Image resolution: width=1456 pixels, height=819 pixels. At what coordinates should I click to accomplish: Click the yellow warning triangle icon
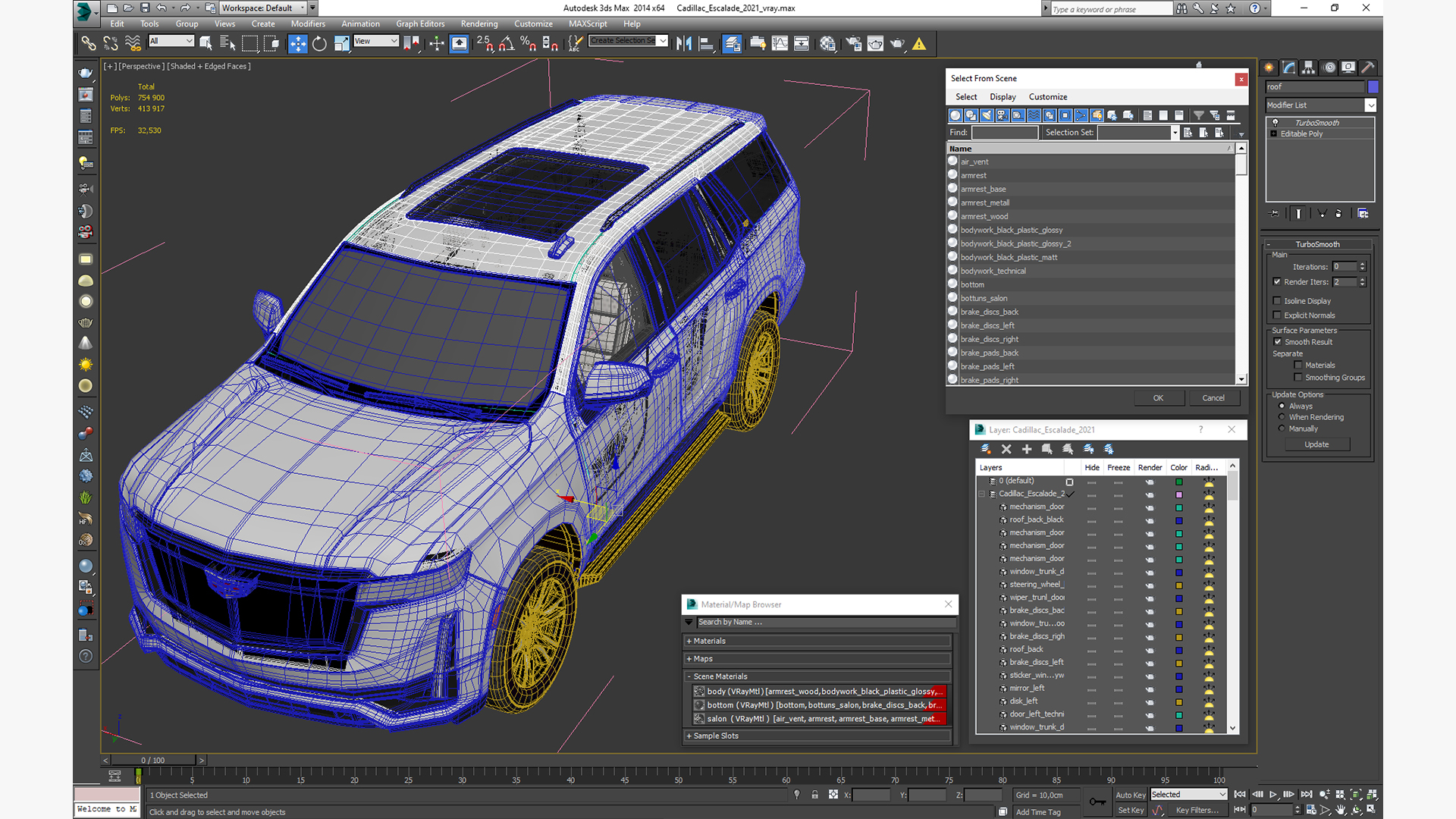[919, 44]
